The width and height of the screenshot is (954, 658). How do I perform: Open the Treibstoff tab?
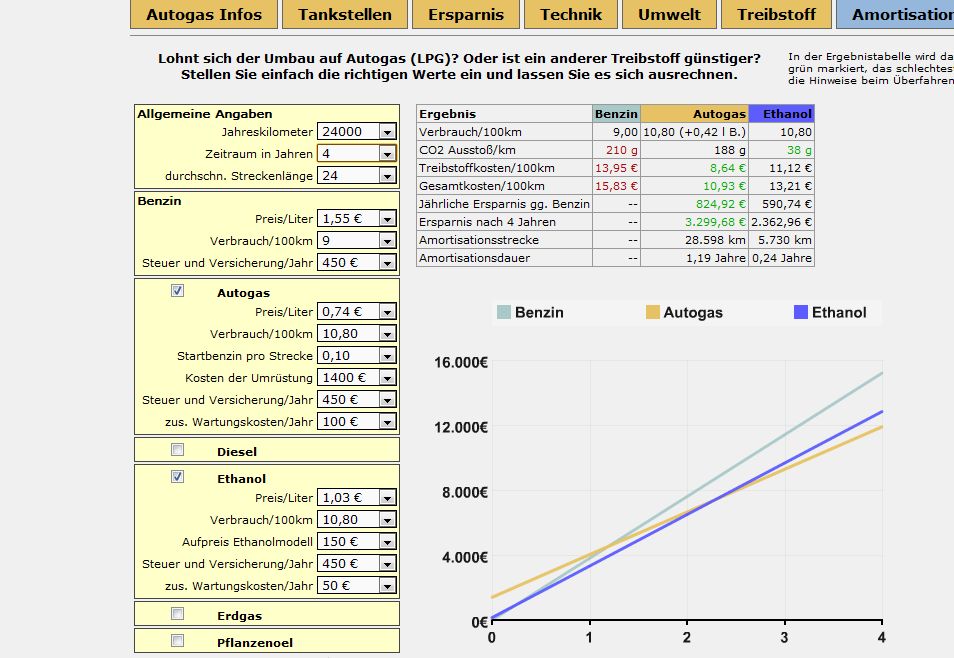tap(776, 15)
